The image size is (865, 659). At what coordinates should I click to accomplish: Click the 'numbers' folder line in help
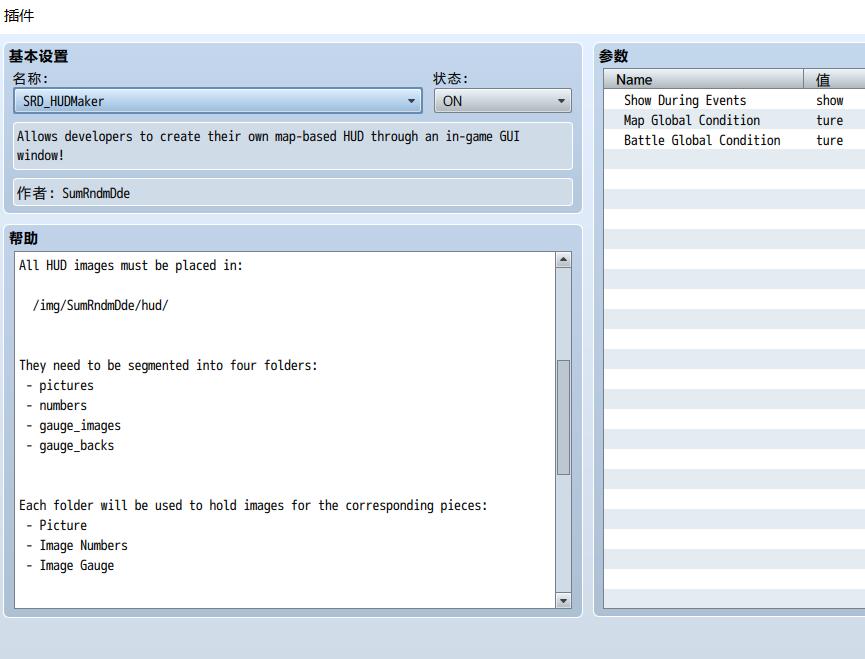tap(63, 405)
